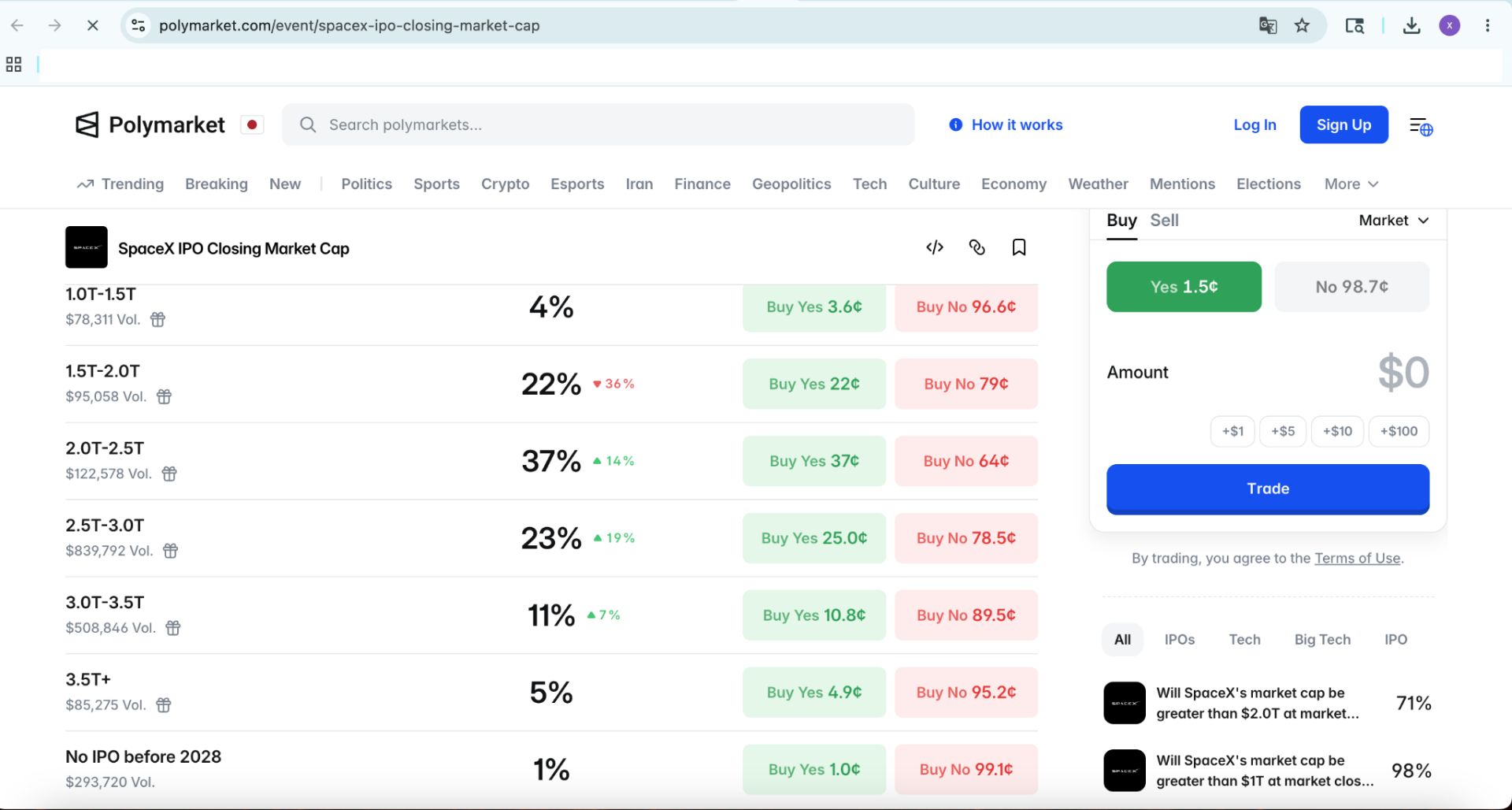Click Buy No 79¢ for 1.5T-2.0T
1512x810 pixels.
click(x=966, y=384)
